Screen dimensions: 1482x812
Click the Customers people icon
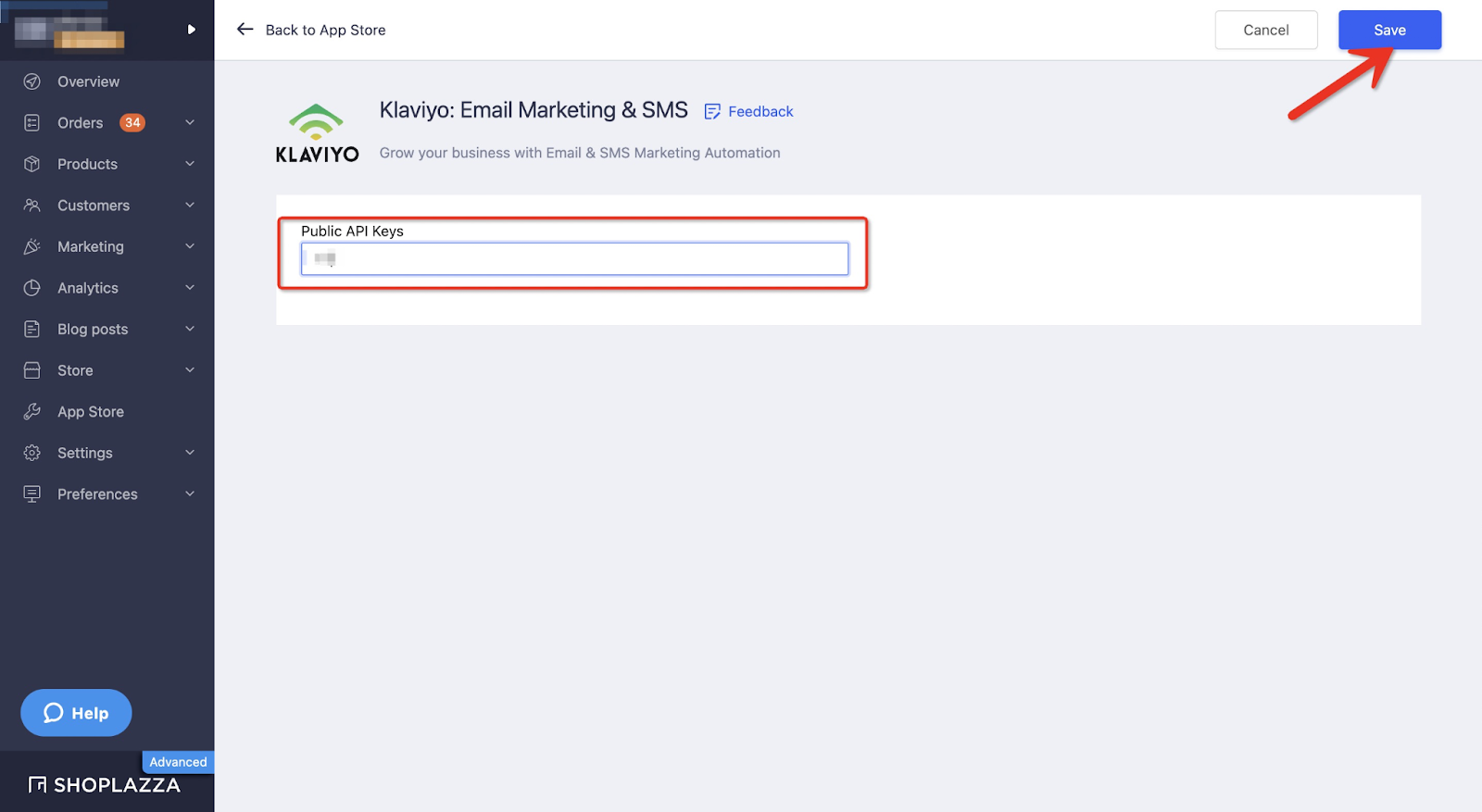pos(32,205)
